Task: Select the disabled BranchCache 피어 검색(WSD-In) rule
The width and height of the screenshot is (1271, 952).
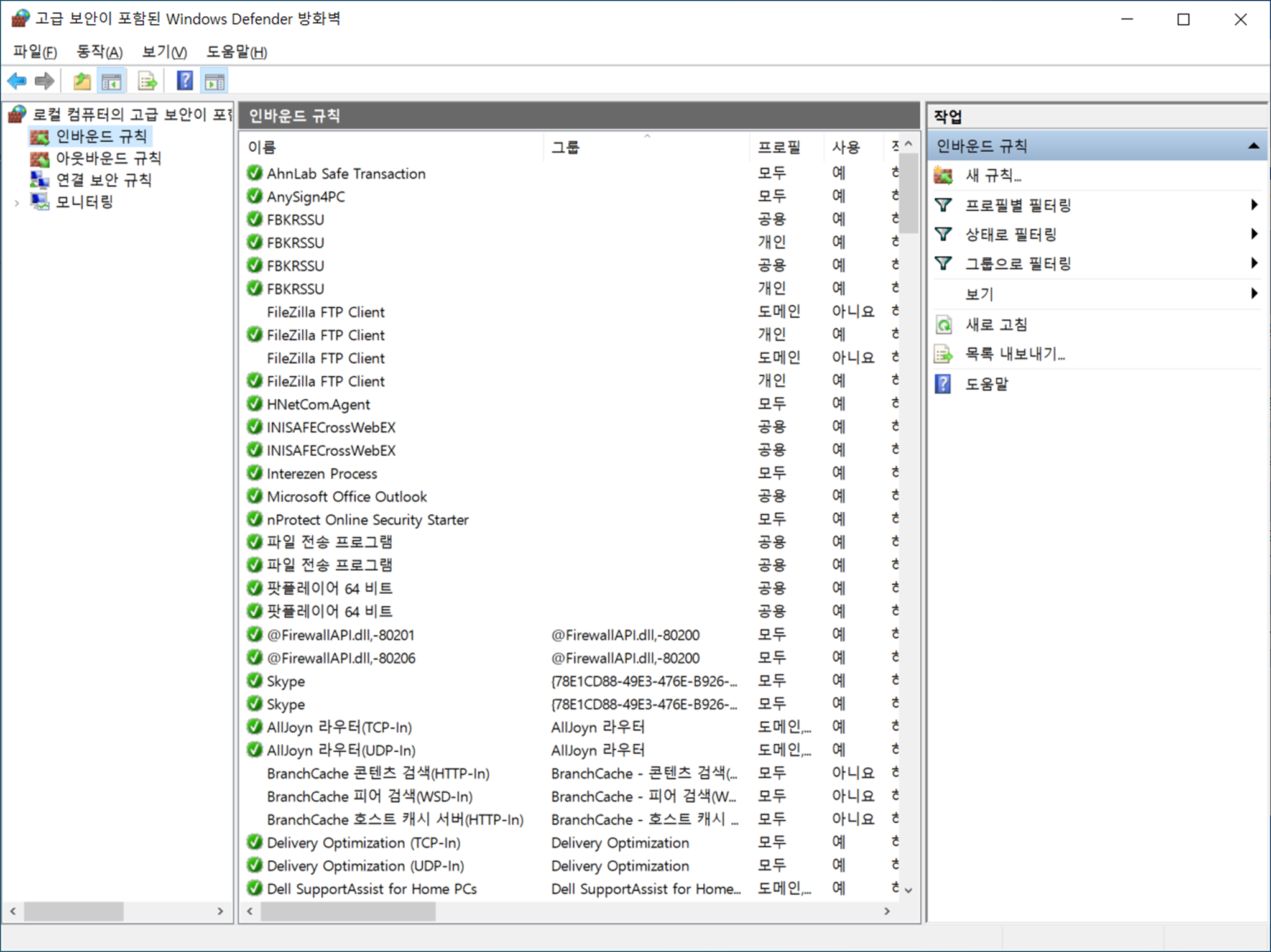Action: pyautogui.click(x=369, y=797)
